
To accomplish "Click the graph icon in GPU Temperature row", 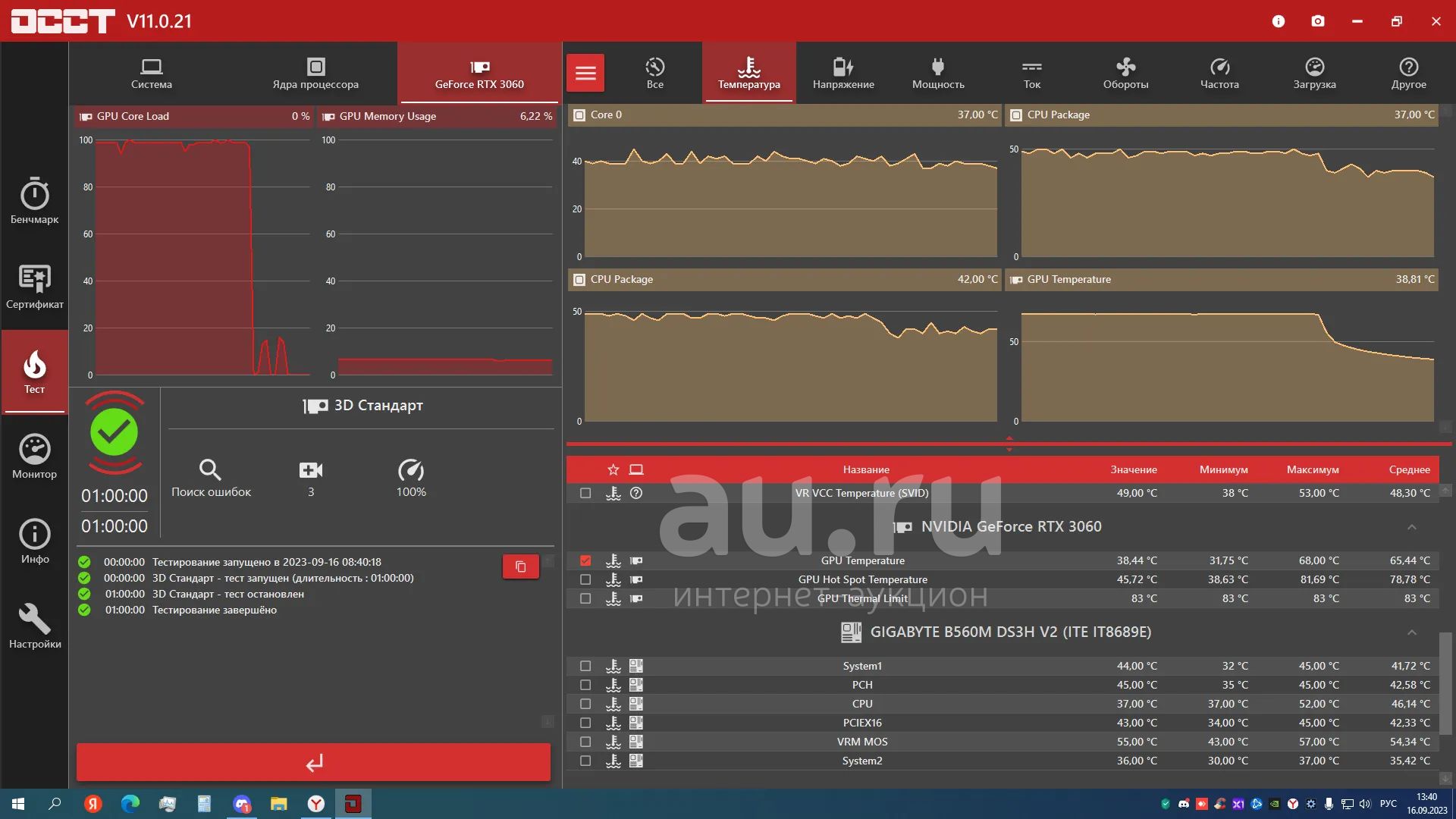I will coord(613,560).
